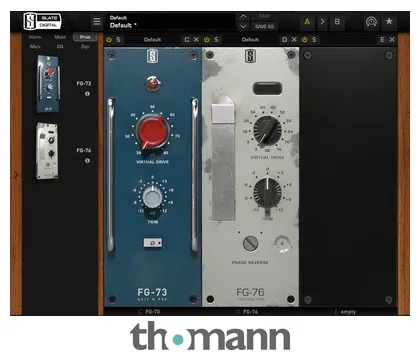Click FG-76 black display window
The image size is (420, 360).
pyautogui.click(x=267, y=88)
